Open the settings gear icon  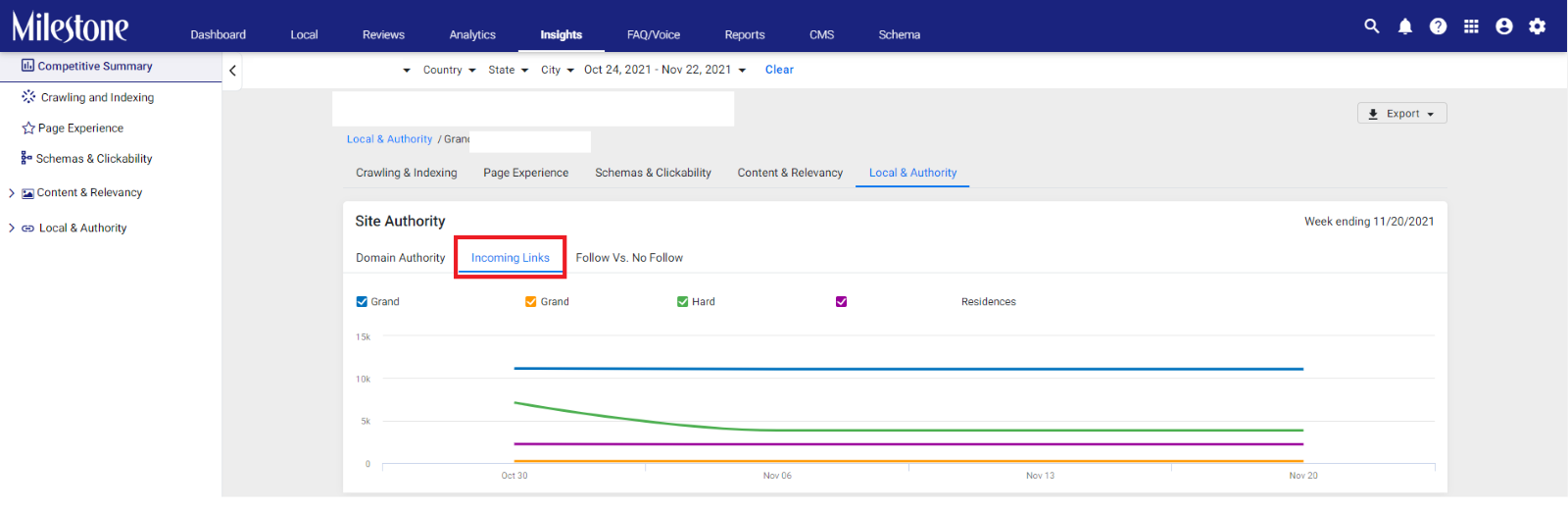1537,26
